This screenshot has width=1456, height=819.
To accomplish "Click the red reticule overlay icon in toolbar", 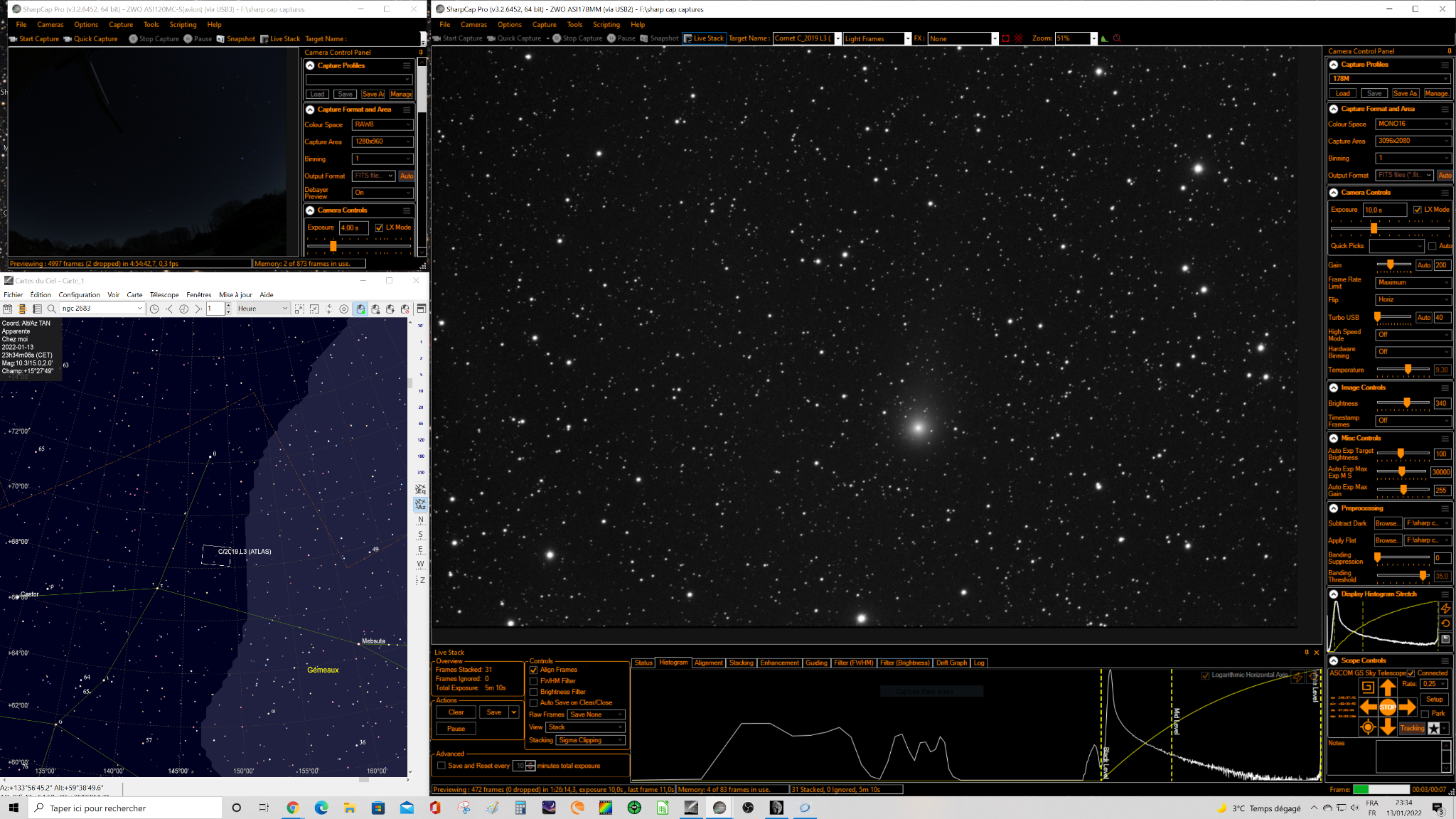I will (1019, 38).
